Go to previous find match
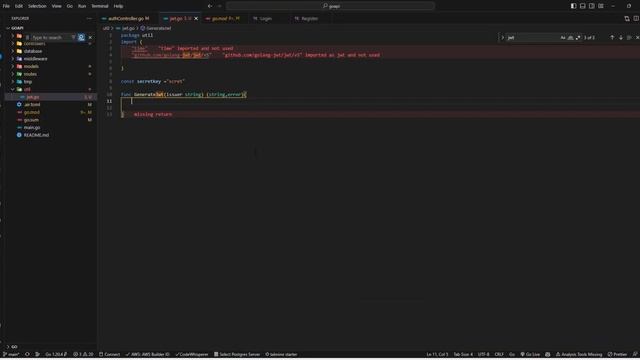Screen dimensions: 640x360 click(x=612, y=38)
